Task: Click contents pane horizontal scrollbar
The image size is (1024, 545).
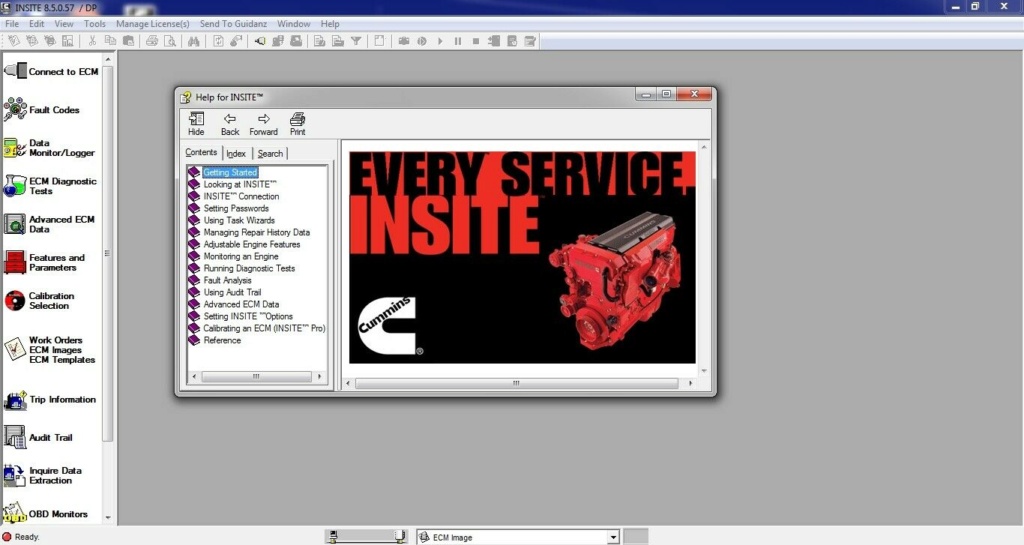Action: [256, 377]
